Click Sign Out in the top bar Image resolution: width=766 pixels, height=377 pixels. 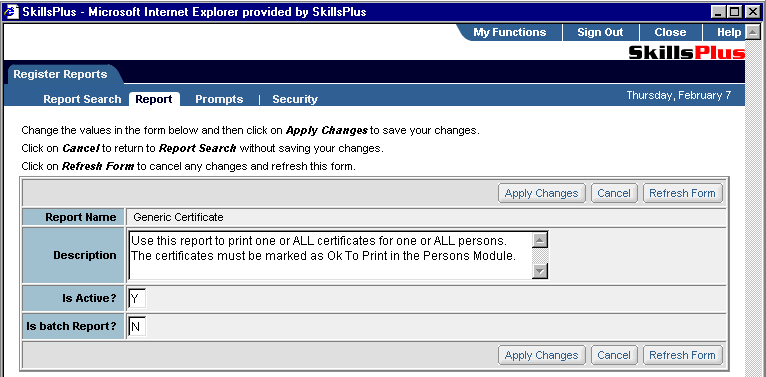tap(600, 32)
